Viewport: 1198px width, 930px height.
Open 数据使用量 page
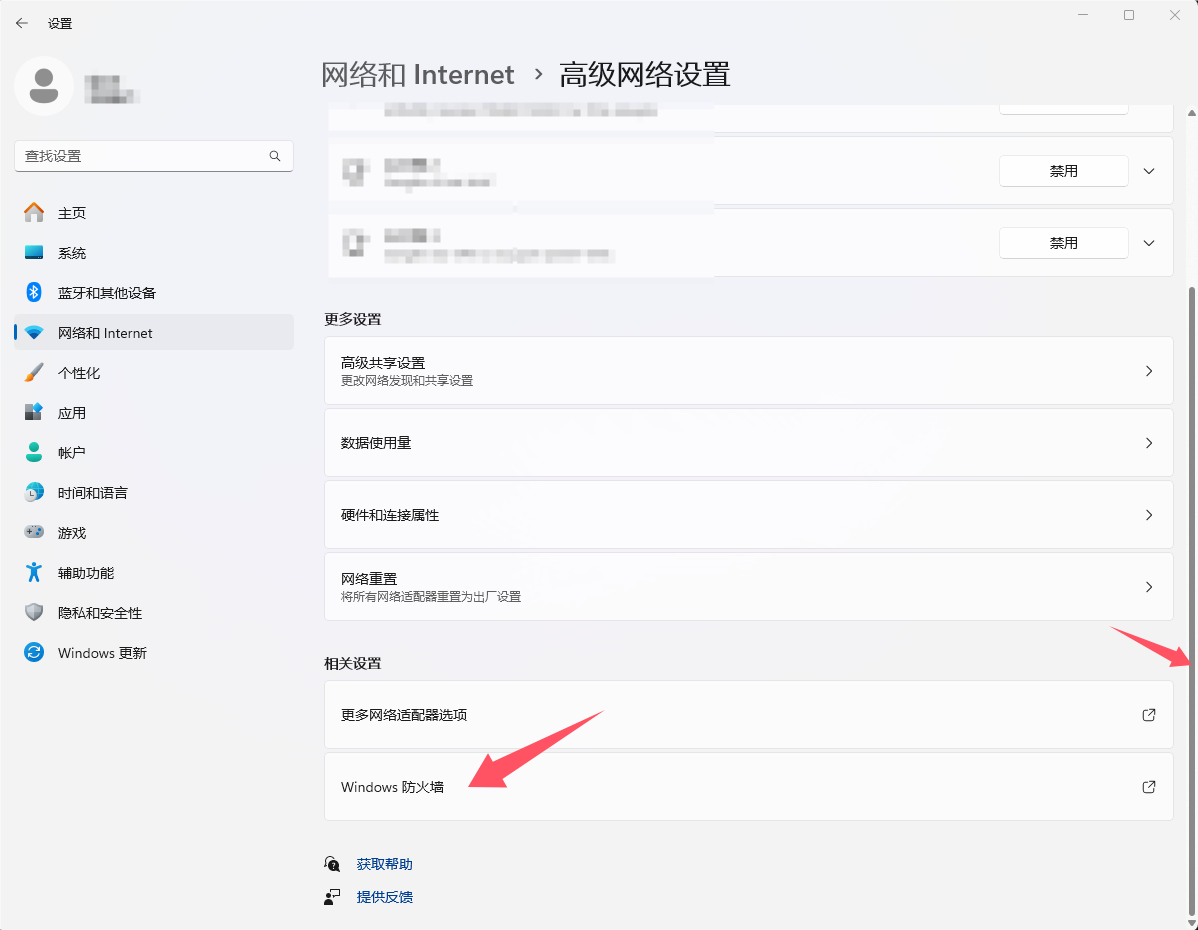[x=749, y=442]
